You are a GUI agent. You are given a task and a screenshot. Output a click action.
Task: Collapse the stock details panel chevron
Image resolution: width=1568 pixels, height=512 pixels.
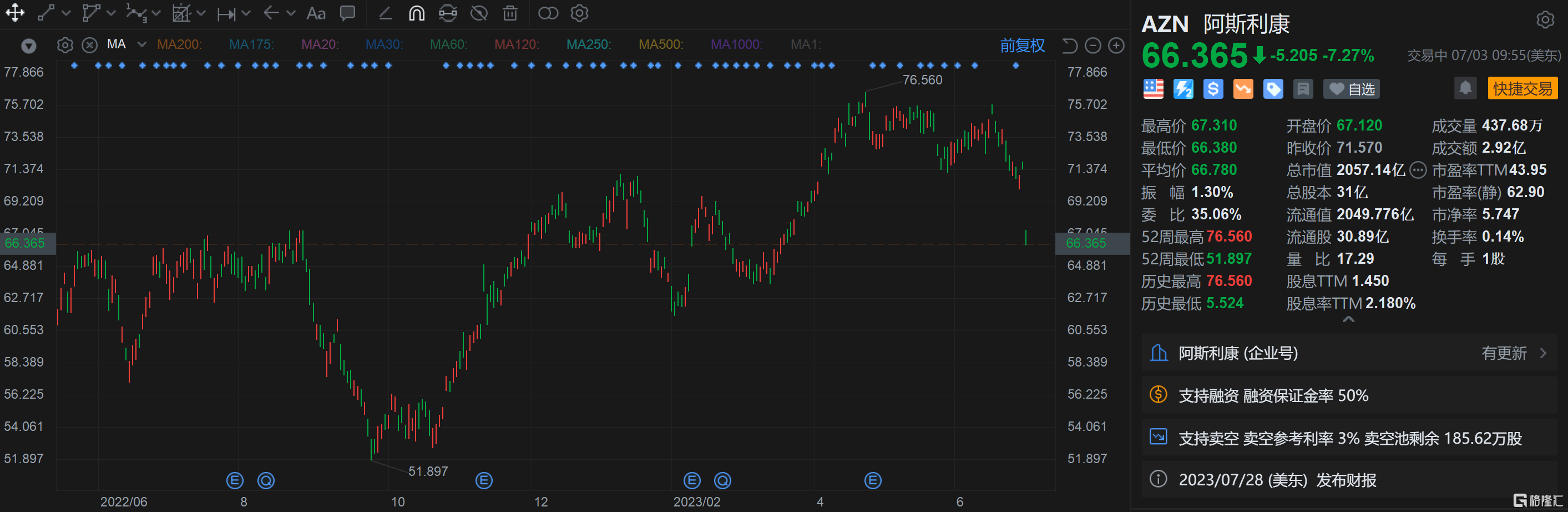[1348, 319]
